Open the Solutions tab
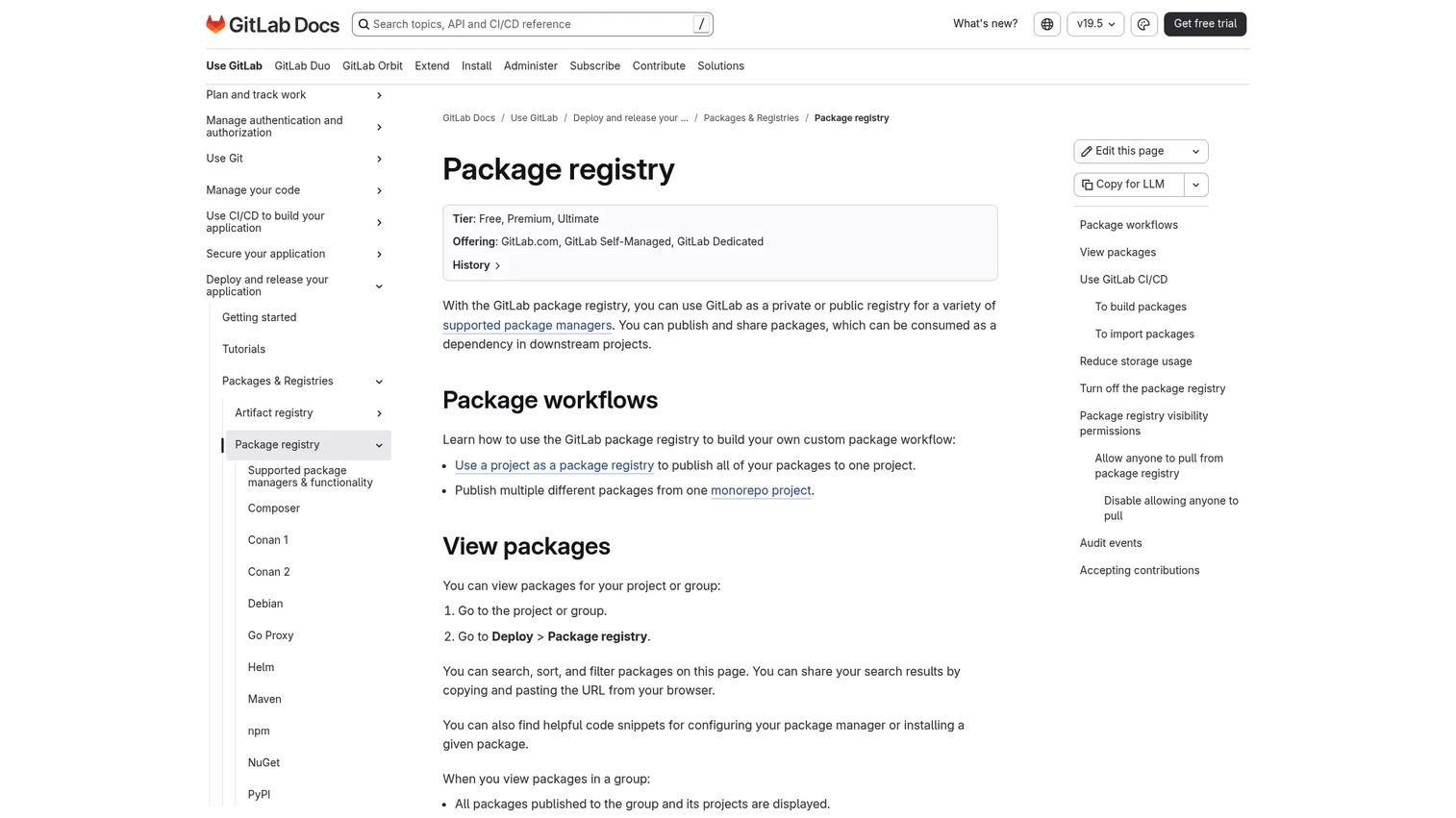This screenshot has height=818, width=1456. tap(720, 66)
